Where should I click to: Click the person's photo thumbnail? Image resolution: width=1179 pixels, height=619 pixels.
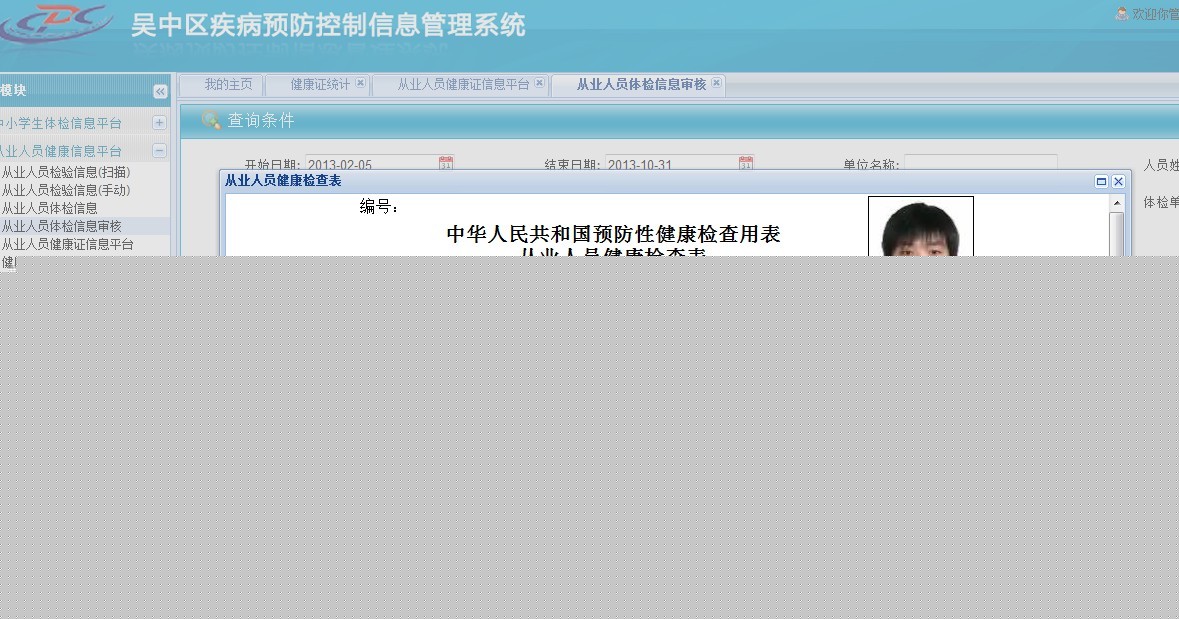click(921, 226)
